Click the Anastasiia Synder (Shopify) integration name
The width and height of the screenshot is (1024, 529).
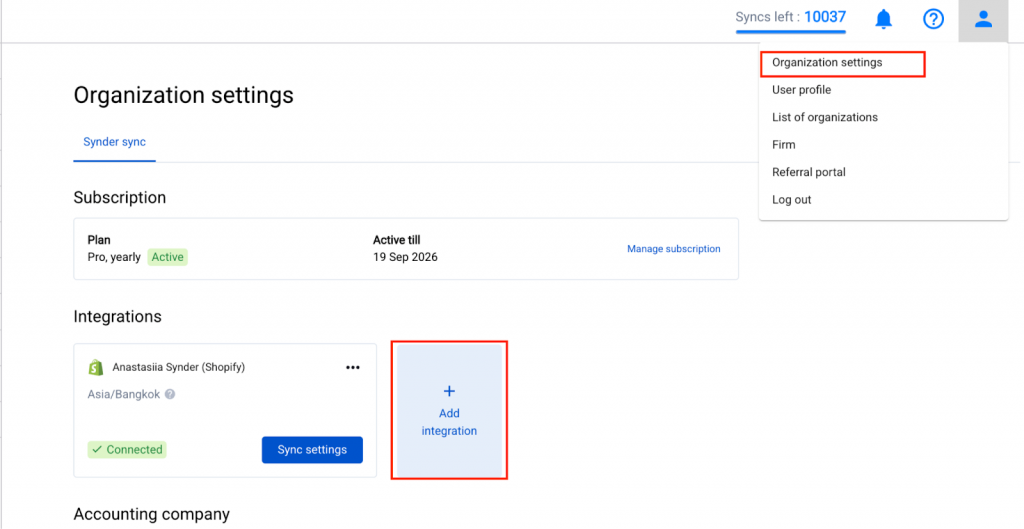pyautogui.click(x=178, y=367)
